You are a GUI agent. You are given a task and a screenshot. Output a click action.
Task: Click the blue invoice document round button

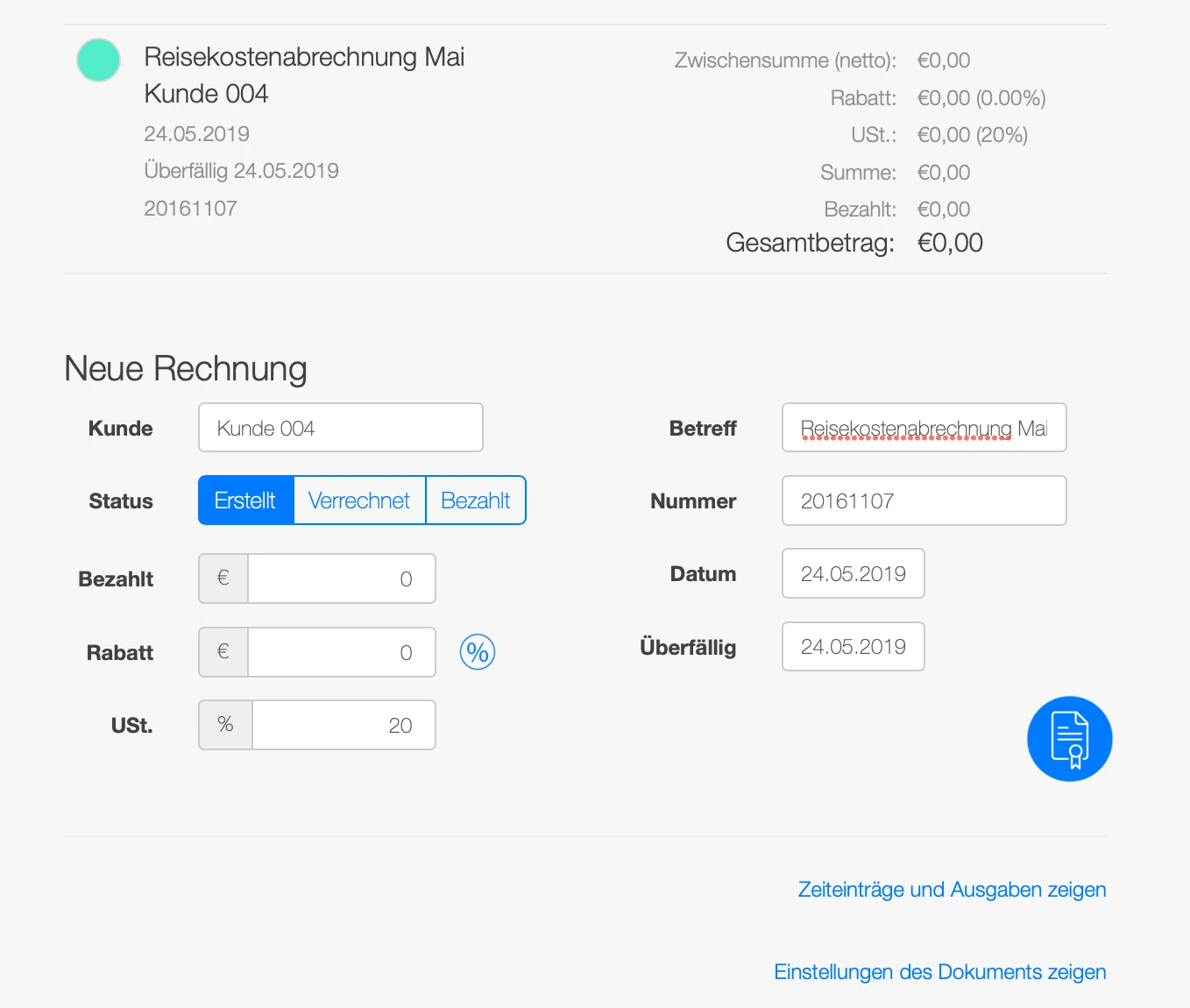[1069, 739]
